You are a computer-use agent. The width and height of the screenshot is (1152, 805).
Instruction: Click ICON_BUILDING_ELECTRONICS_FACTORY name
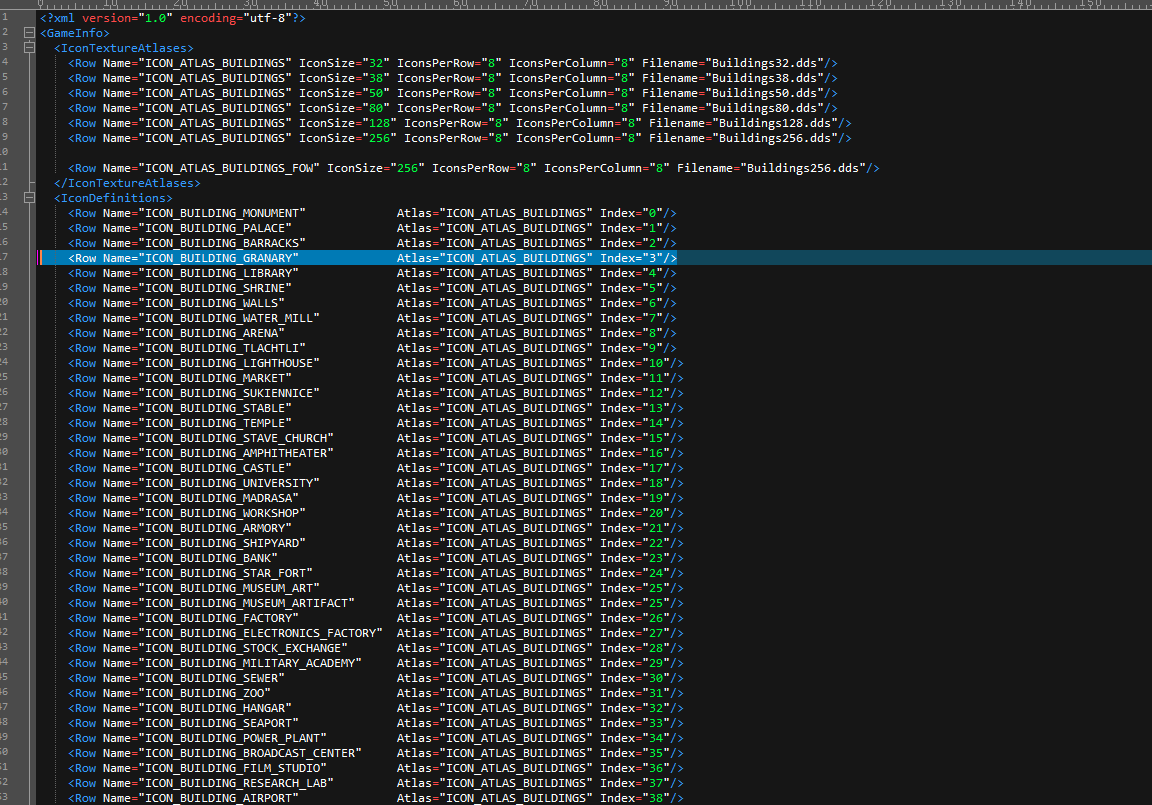pyautogui.click(x=261, y=633)
